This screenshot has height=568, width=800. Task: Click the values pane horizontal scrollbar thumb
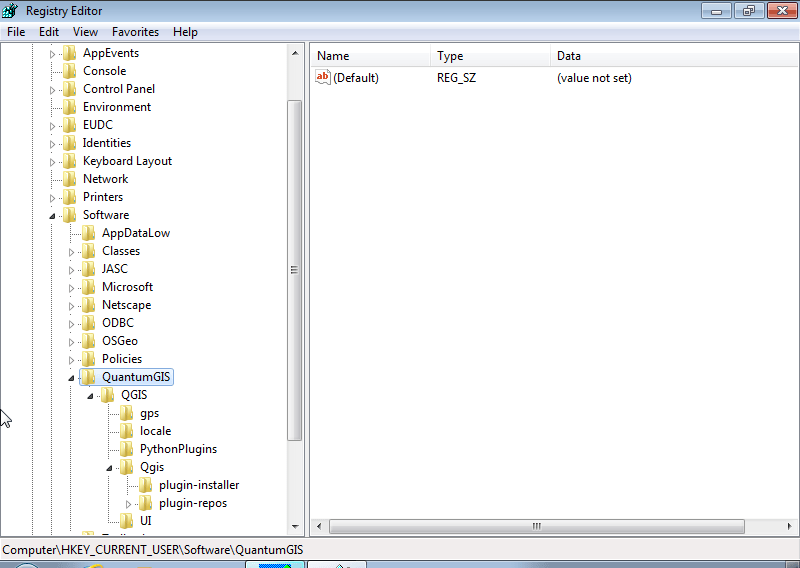[537, 526]
